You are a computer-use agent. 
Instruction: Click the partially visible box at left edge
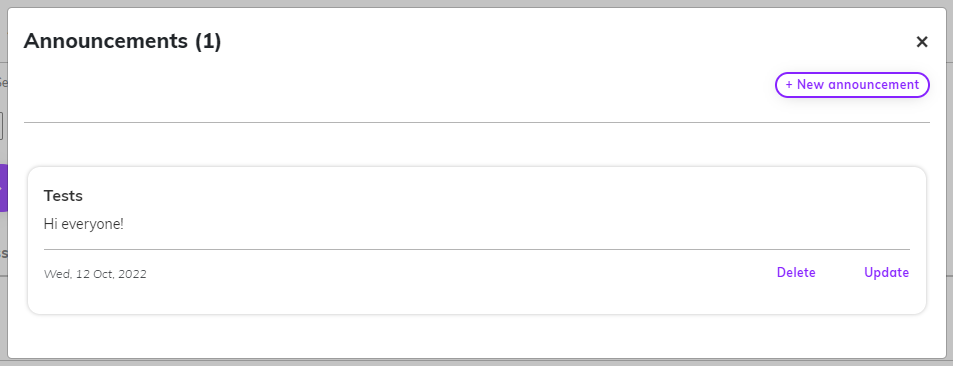pos(2,126)
